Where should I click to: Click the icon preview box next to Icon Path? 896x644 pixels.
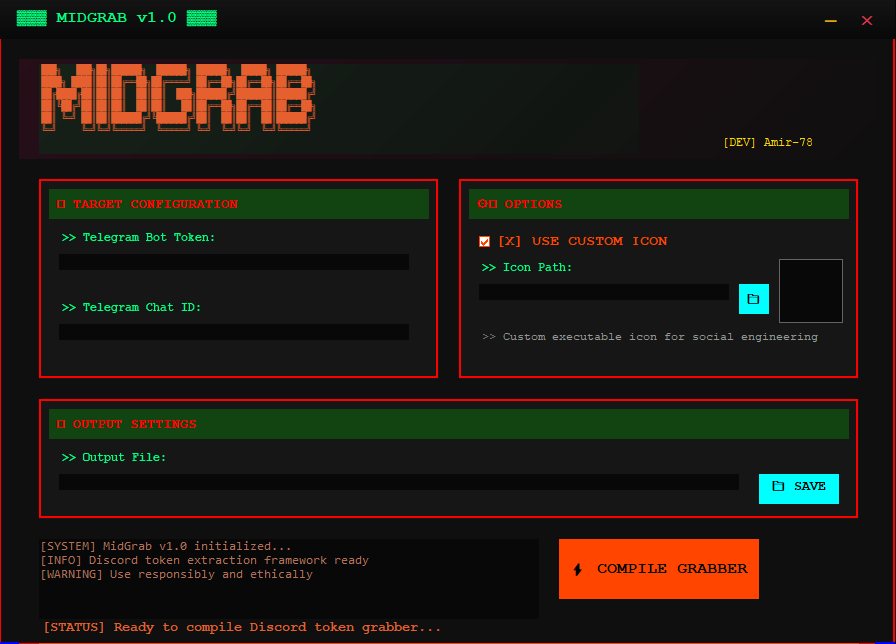click(x=810, y=291)
